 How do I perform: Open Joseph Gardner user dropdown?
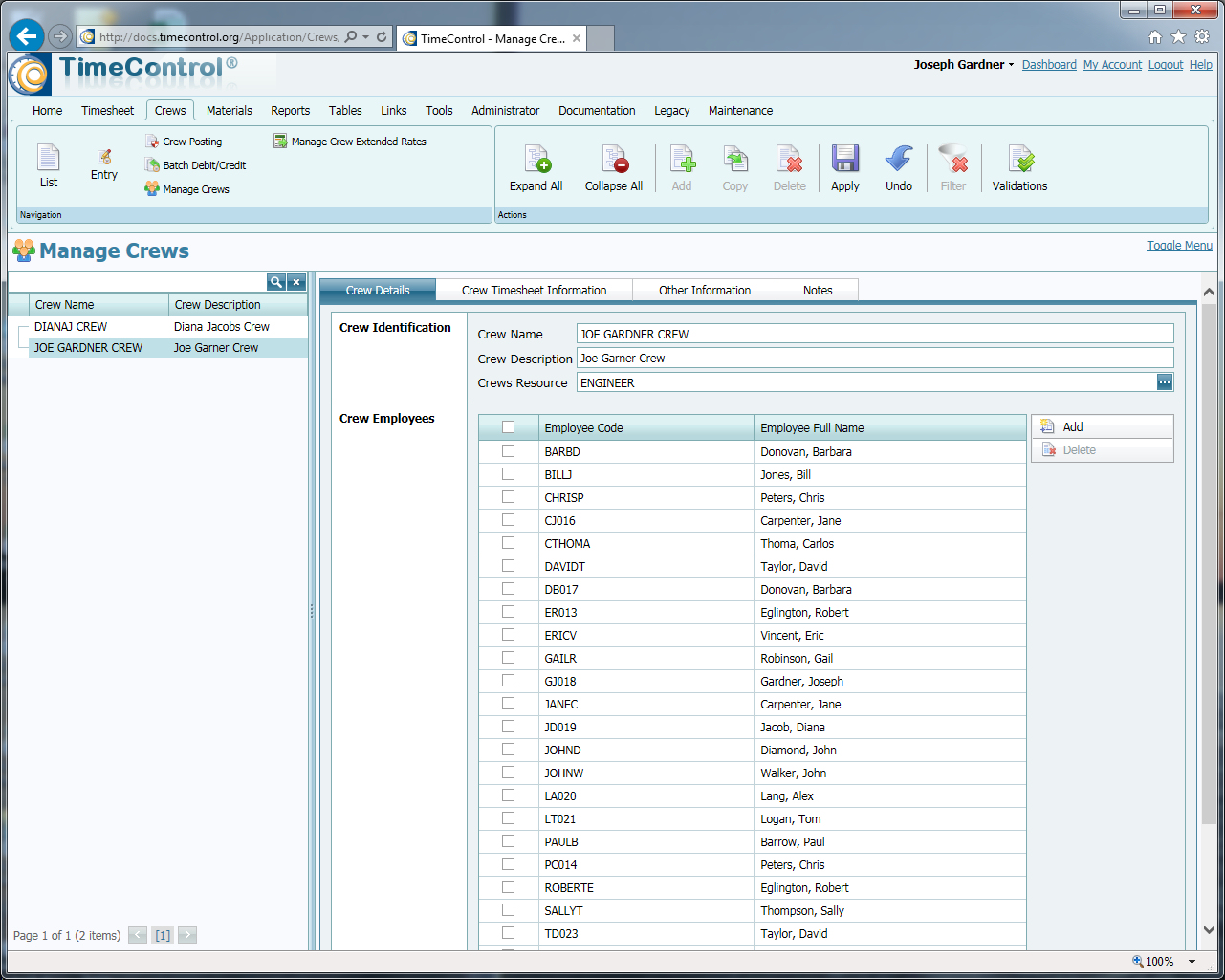[x=964, y=65]
